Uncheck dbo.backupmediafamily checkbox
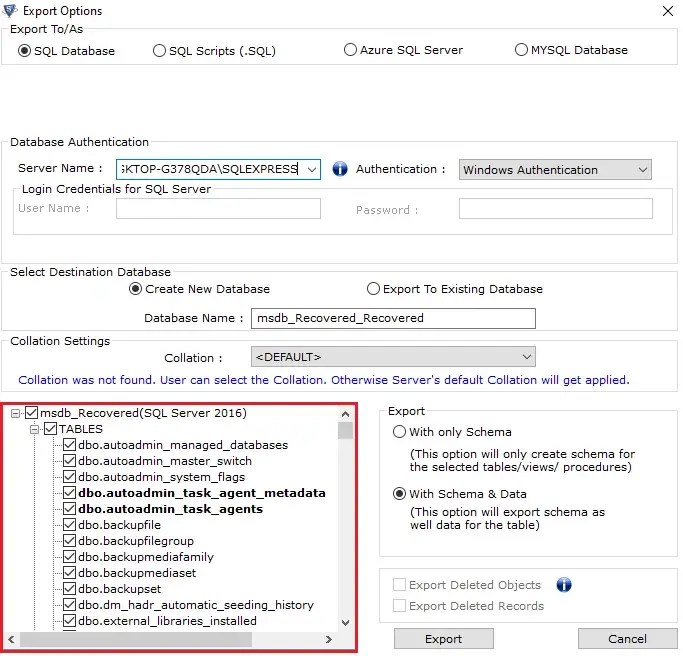The width and height of the screenshot is (683, 656). tap(70, 556)
